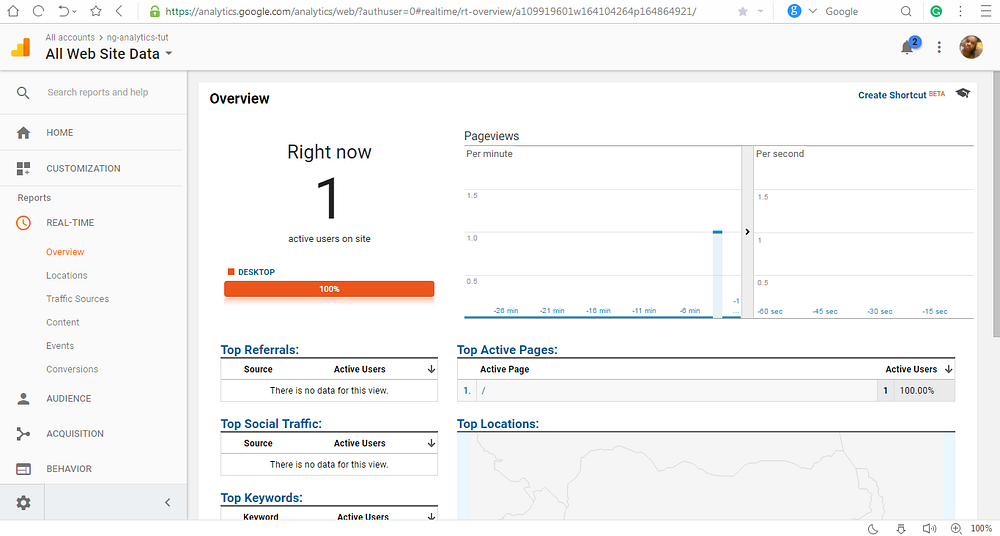The height and width of the screenshot is (536, 1000).
Task: Click the DESKTOP device label
Action: click(x=256, y=272)
